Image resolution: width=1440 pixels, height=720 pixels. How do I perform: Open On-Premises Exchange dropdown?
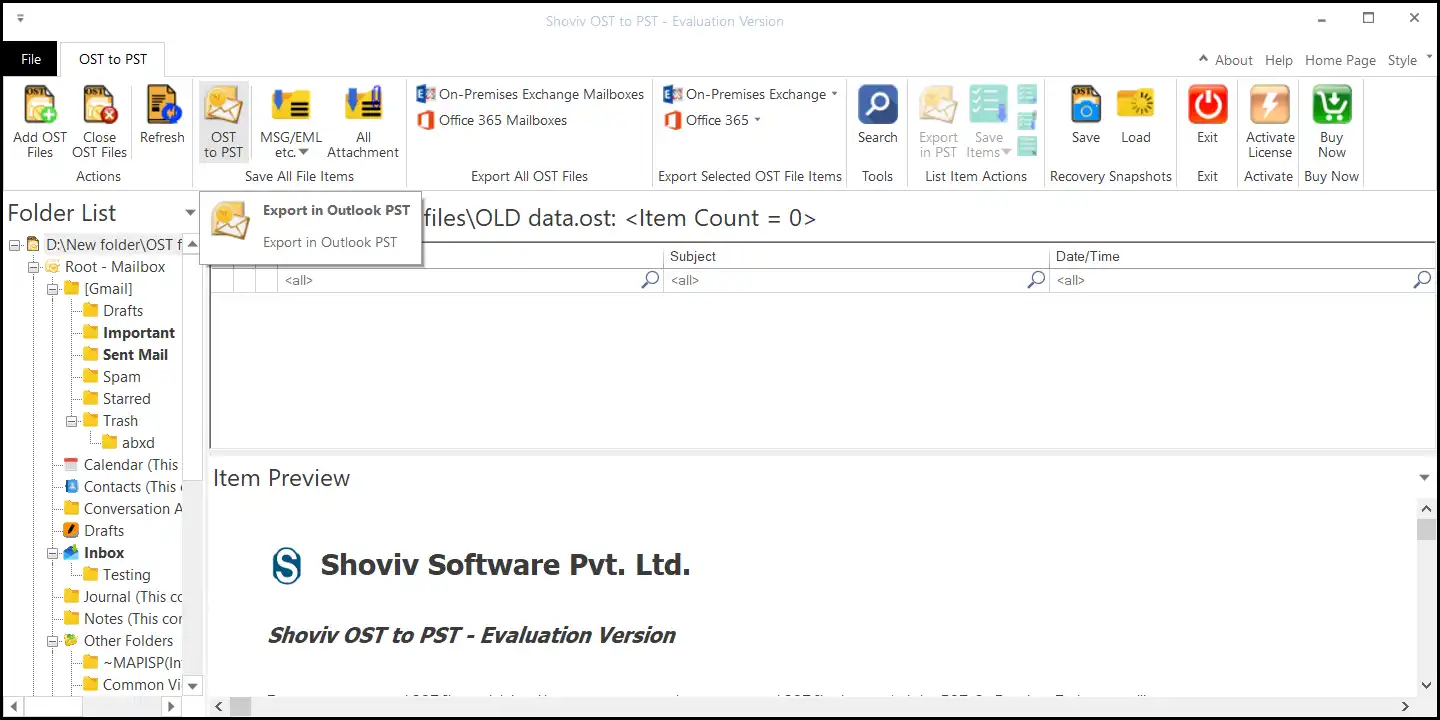click(x=751, y=94)
